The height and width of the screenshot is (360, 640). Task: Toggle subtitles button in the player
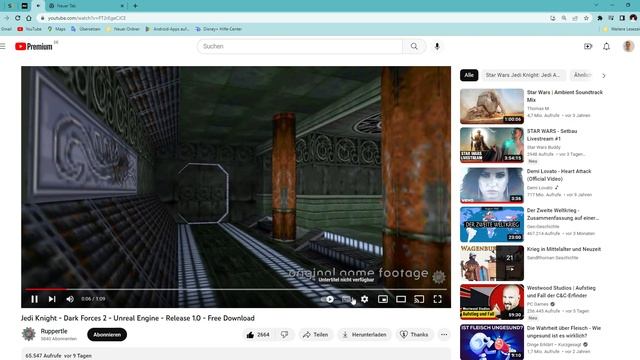(347, 299)
